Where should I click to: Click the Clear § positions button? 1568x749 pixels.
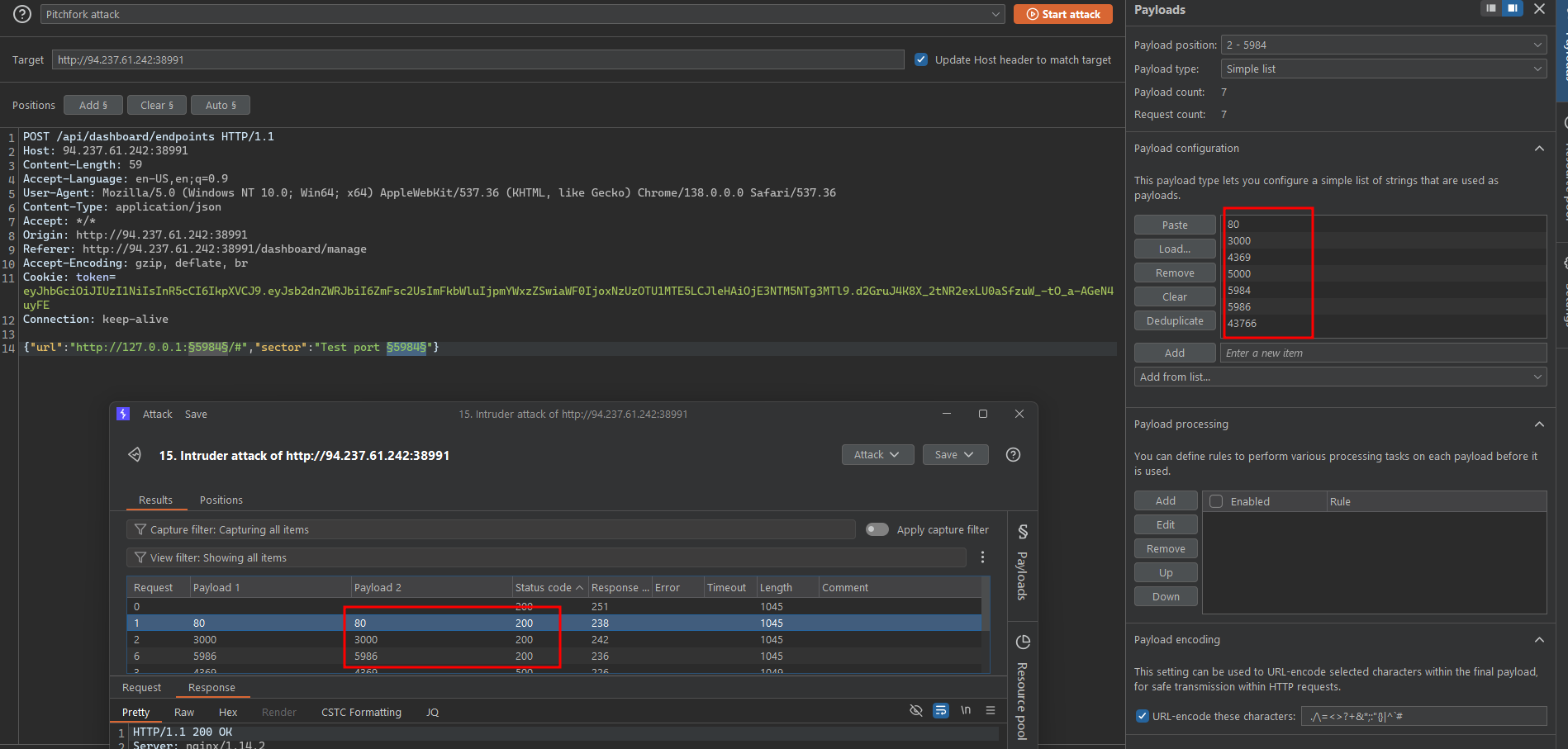coord(157,105)
